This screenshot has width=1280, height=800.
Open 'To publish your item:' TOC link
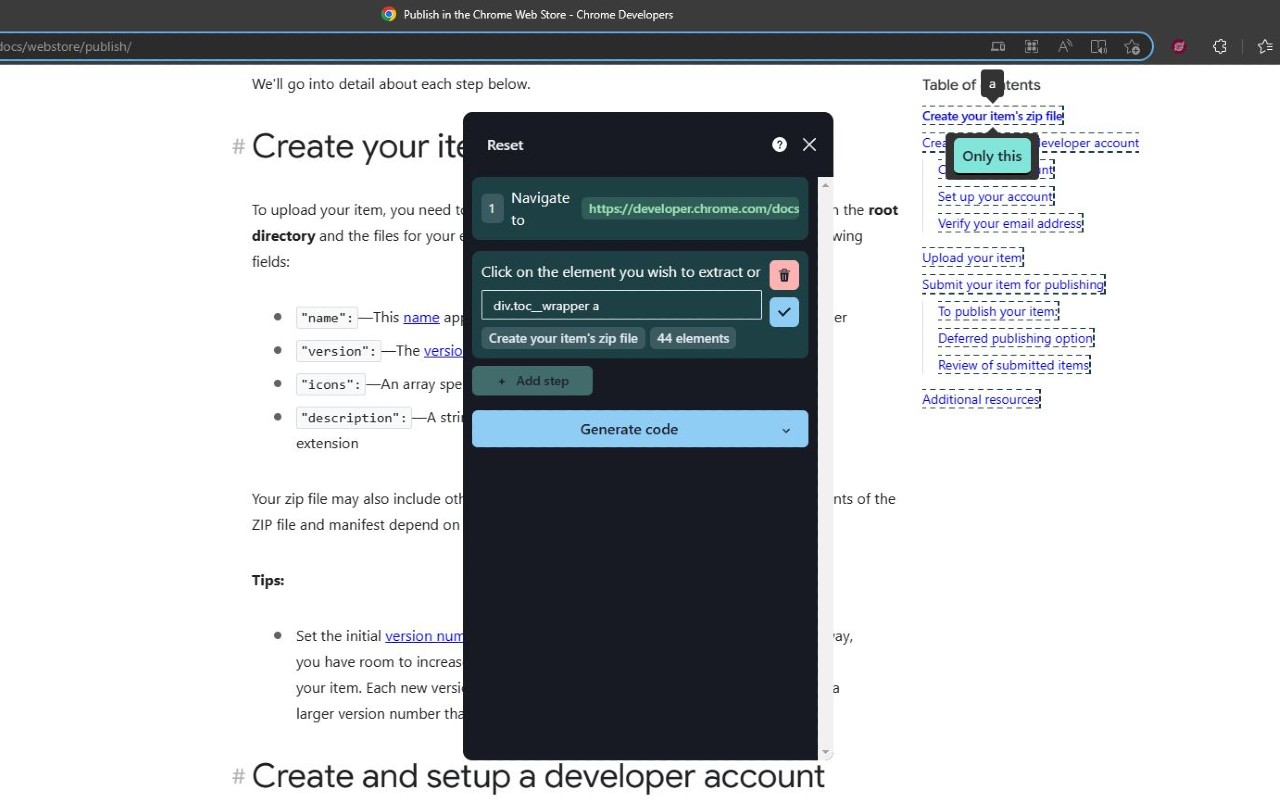click(x=998, y=312)
